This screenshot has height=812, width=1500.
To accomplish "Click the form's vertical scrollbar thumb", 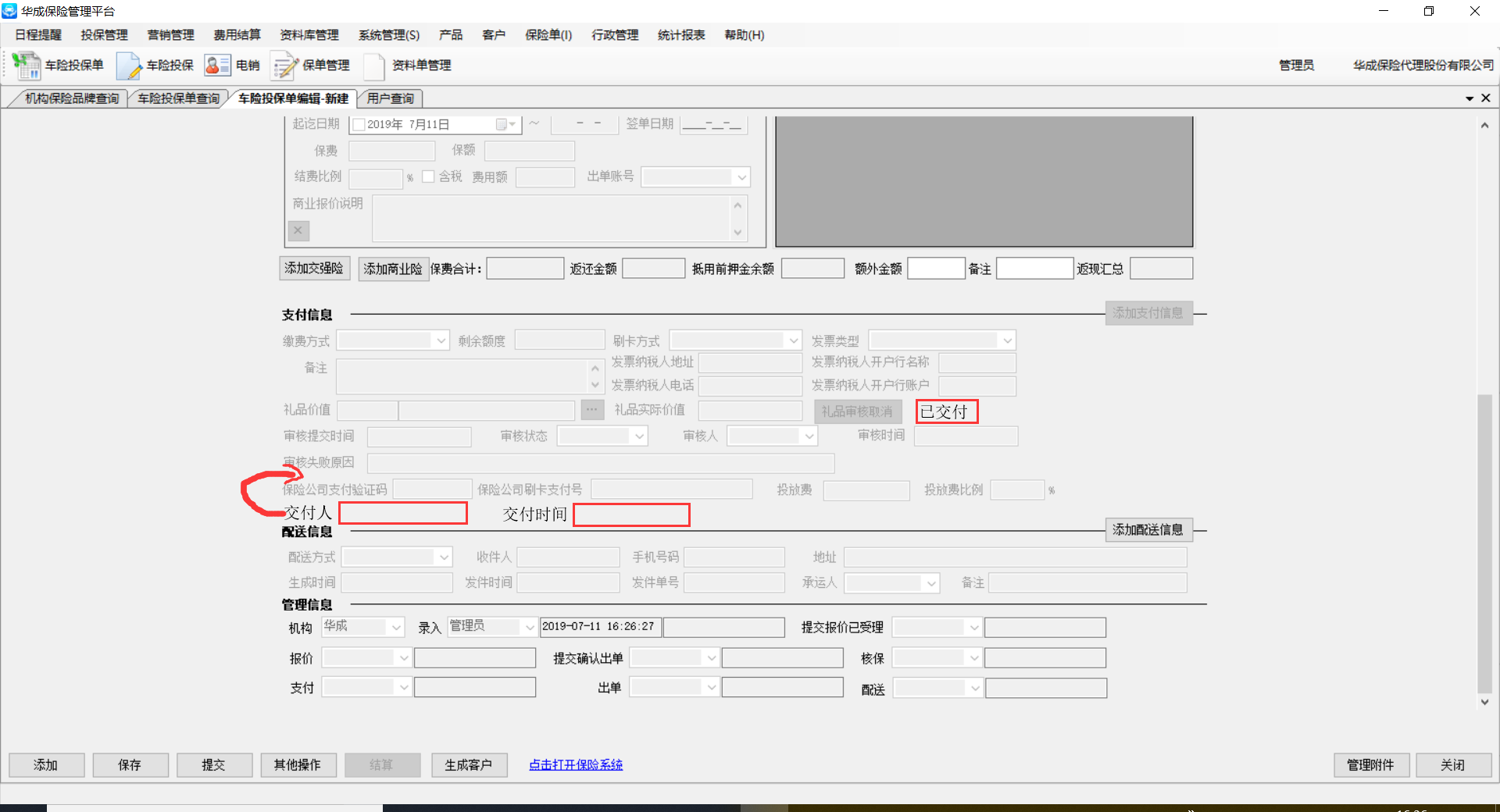I will (x=1484, y=543).
